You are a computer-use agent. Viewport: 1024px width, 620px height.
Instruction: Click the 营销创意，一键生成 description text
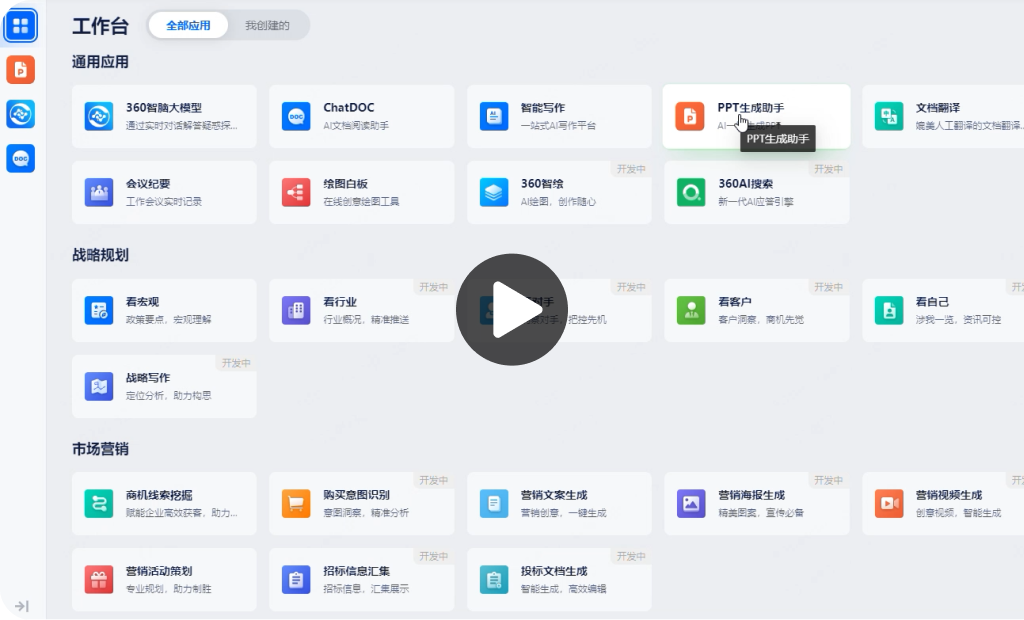[x=564, y=513]
